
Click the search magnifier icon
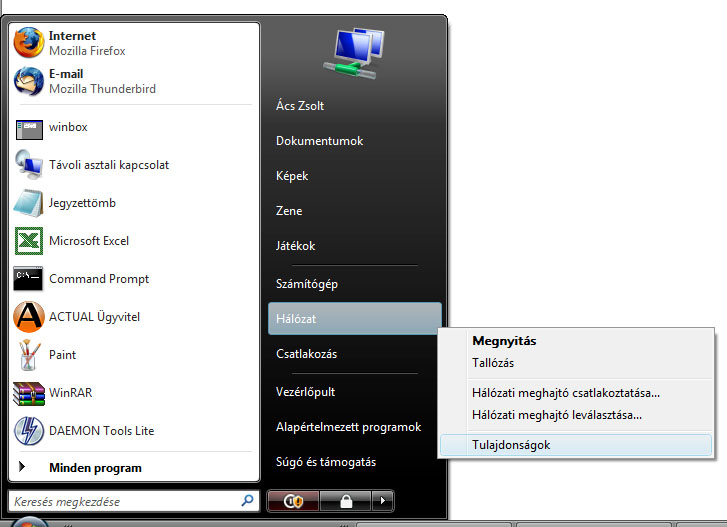[248, 500]
